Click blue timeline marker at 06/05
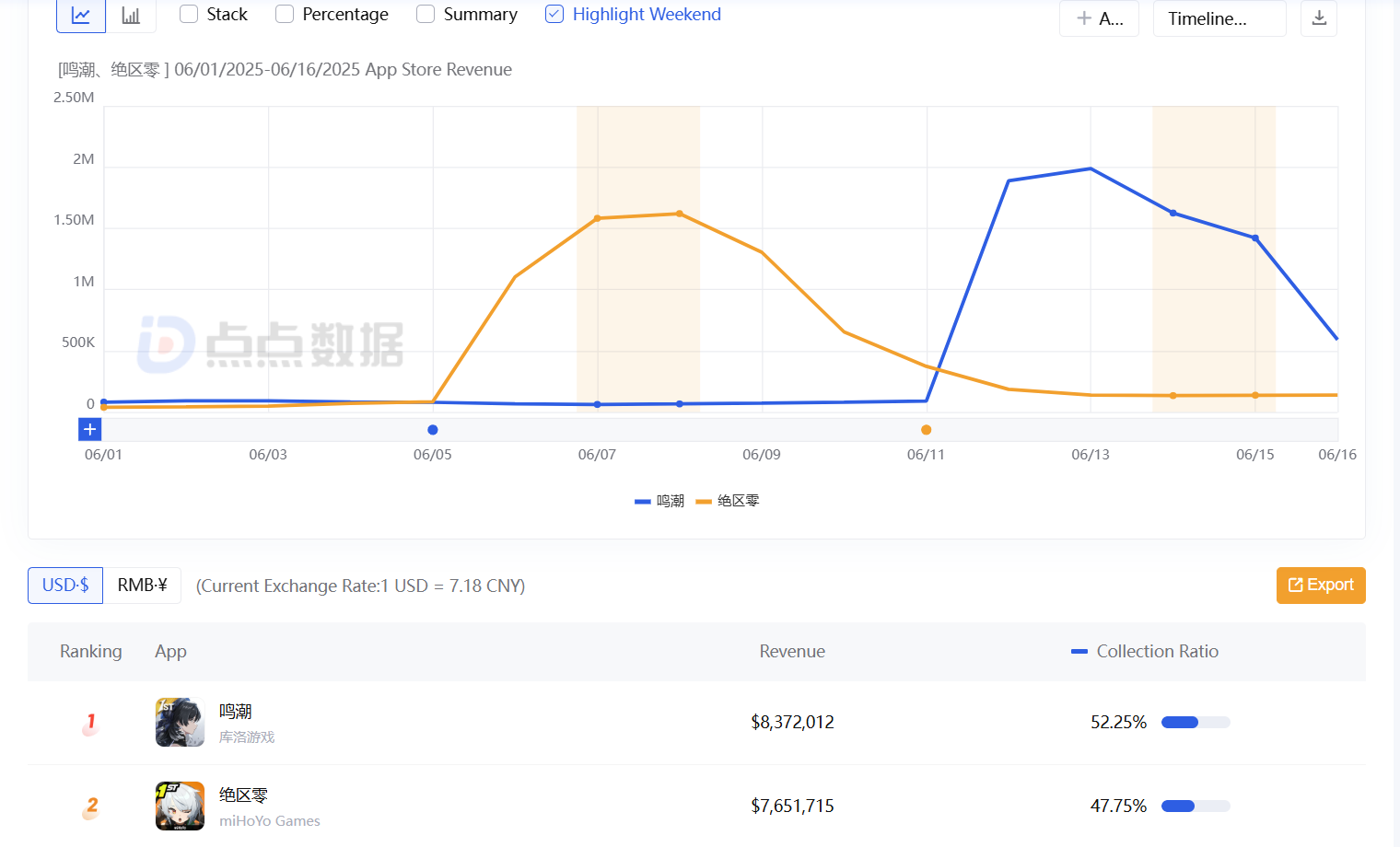Screen dimensions: 1400x847 [433, 430]
